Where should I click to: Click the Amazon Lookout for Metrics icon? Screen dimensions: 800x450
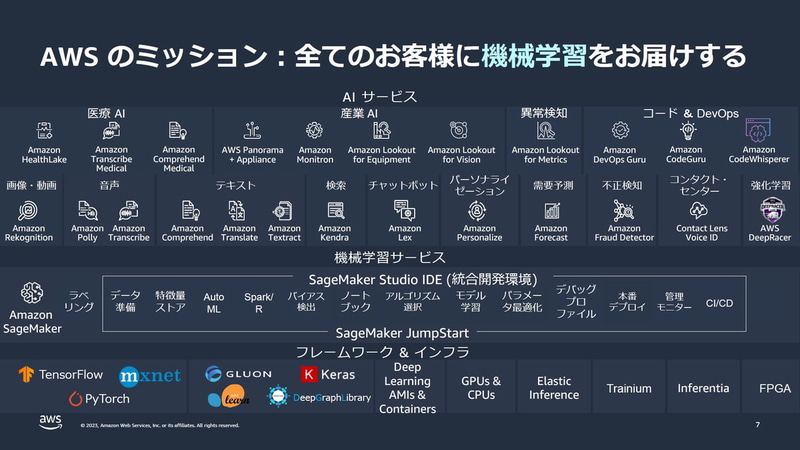pos(545,131)
